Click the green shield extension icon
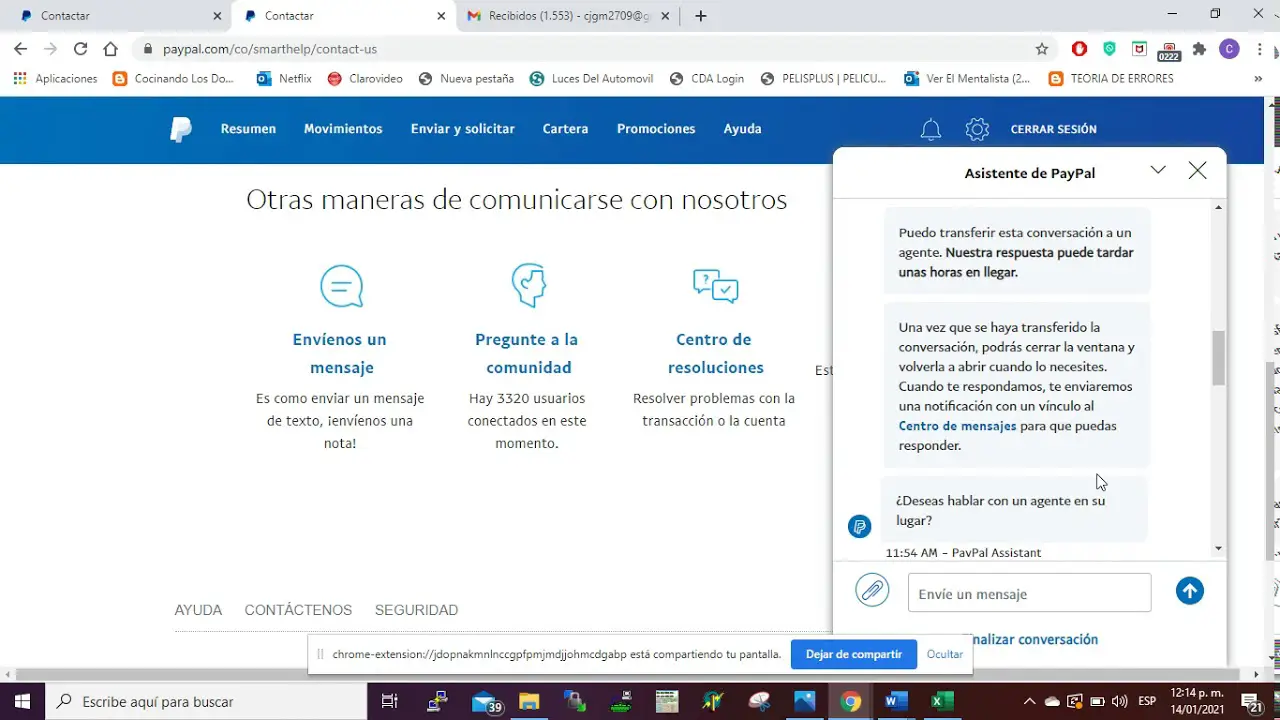Image resolution: width=1280 pixels, height=720 pixels. (x=1109, y=48)
